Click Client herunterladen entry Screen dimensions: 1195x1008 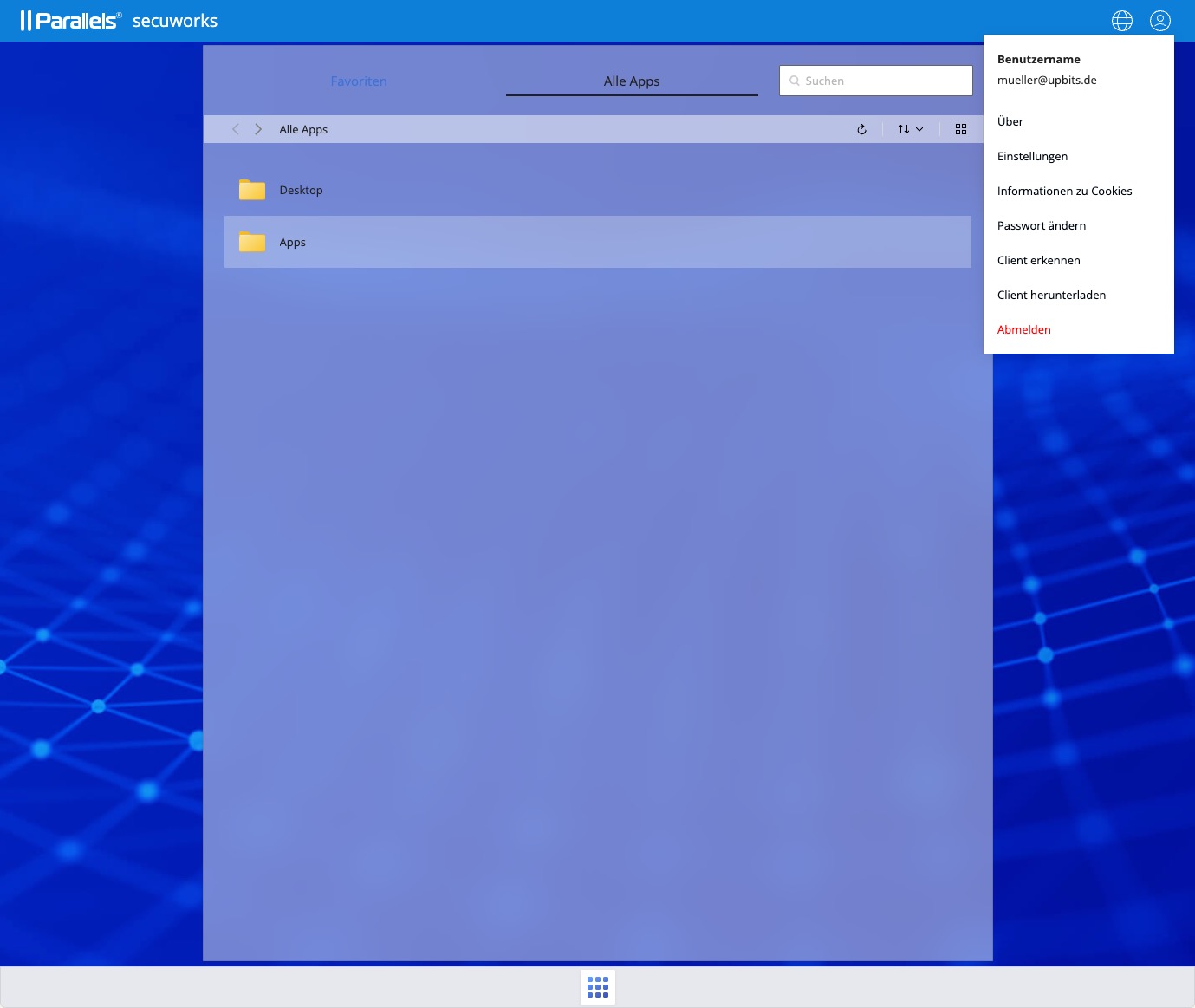[x=1051, y=295]
